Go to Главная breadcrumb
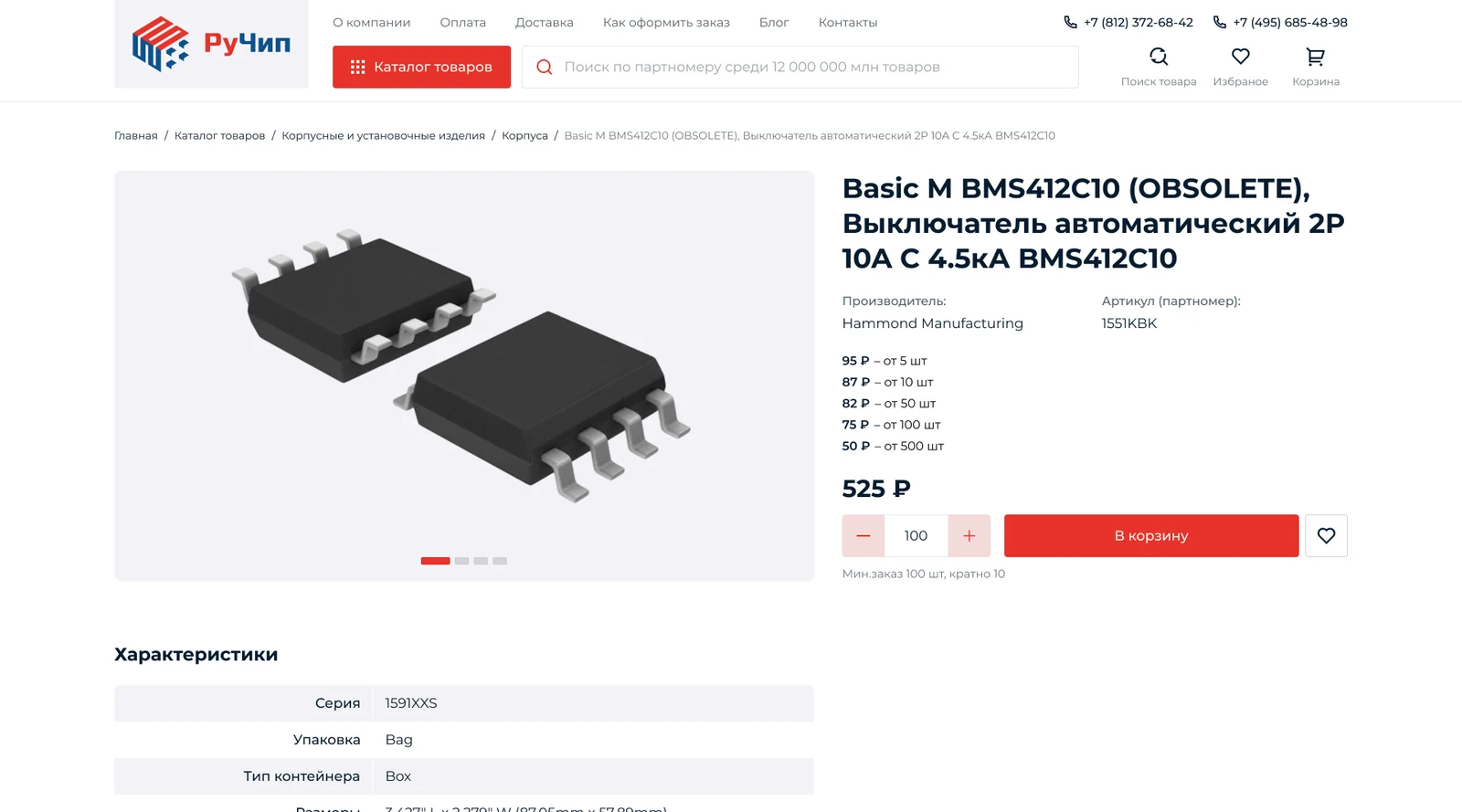Screen dimensions: 1462x812 136,135
